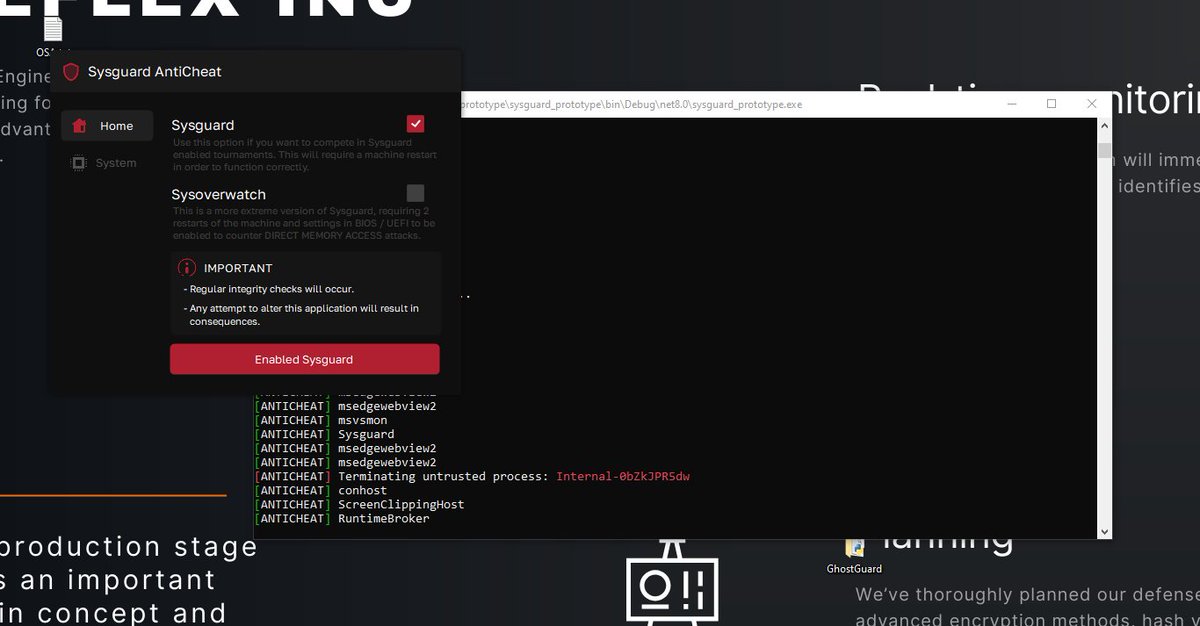This screenshot has width=1200, height=626.
Task: Click the console vertical scrollbar thumb
Action: (x=1104, y=151)
